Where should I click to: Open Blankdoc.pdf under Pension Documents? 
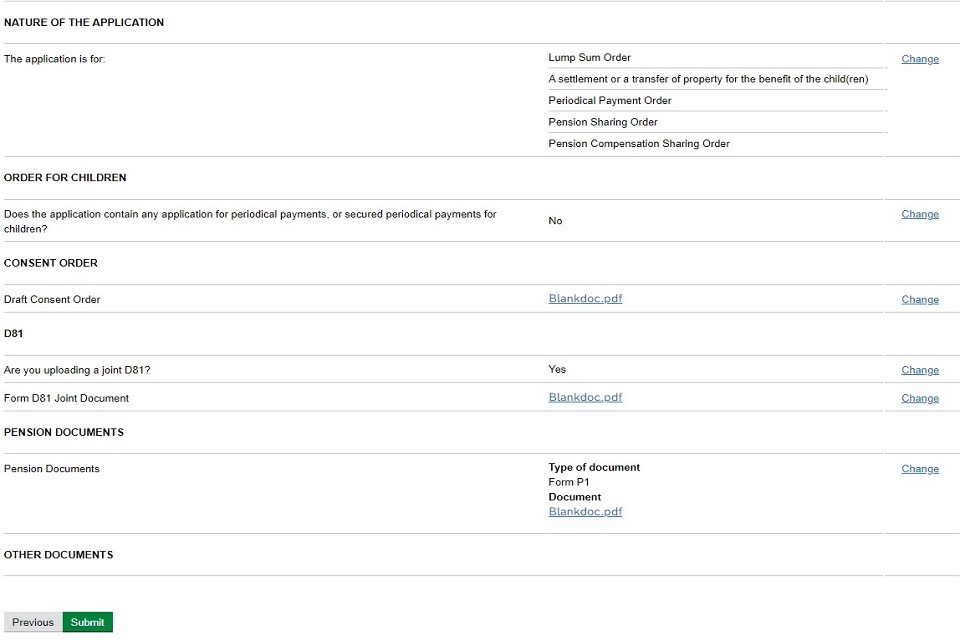(585, 511)
